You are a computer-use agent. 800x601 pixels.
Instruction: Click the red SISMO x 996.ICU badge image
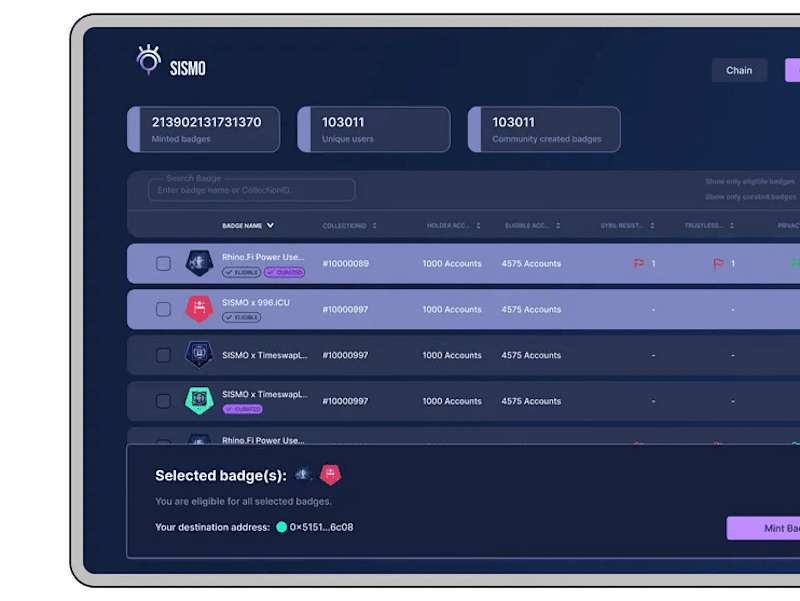pyautogui.click(x=199, y=309)
